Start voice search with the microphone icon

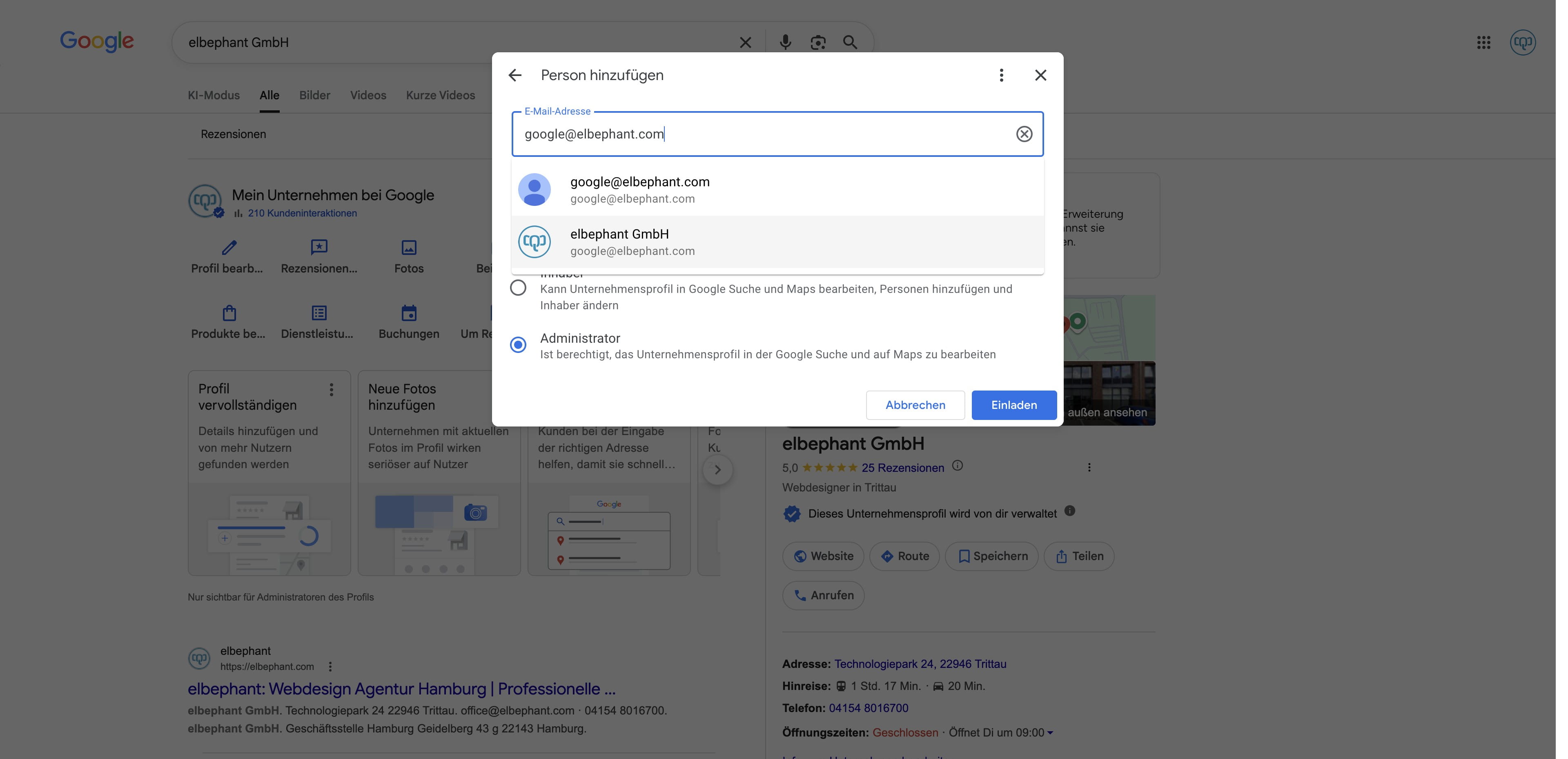pos(785,42)
